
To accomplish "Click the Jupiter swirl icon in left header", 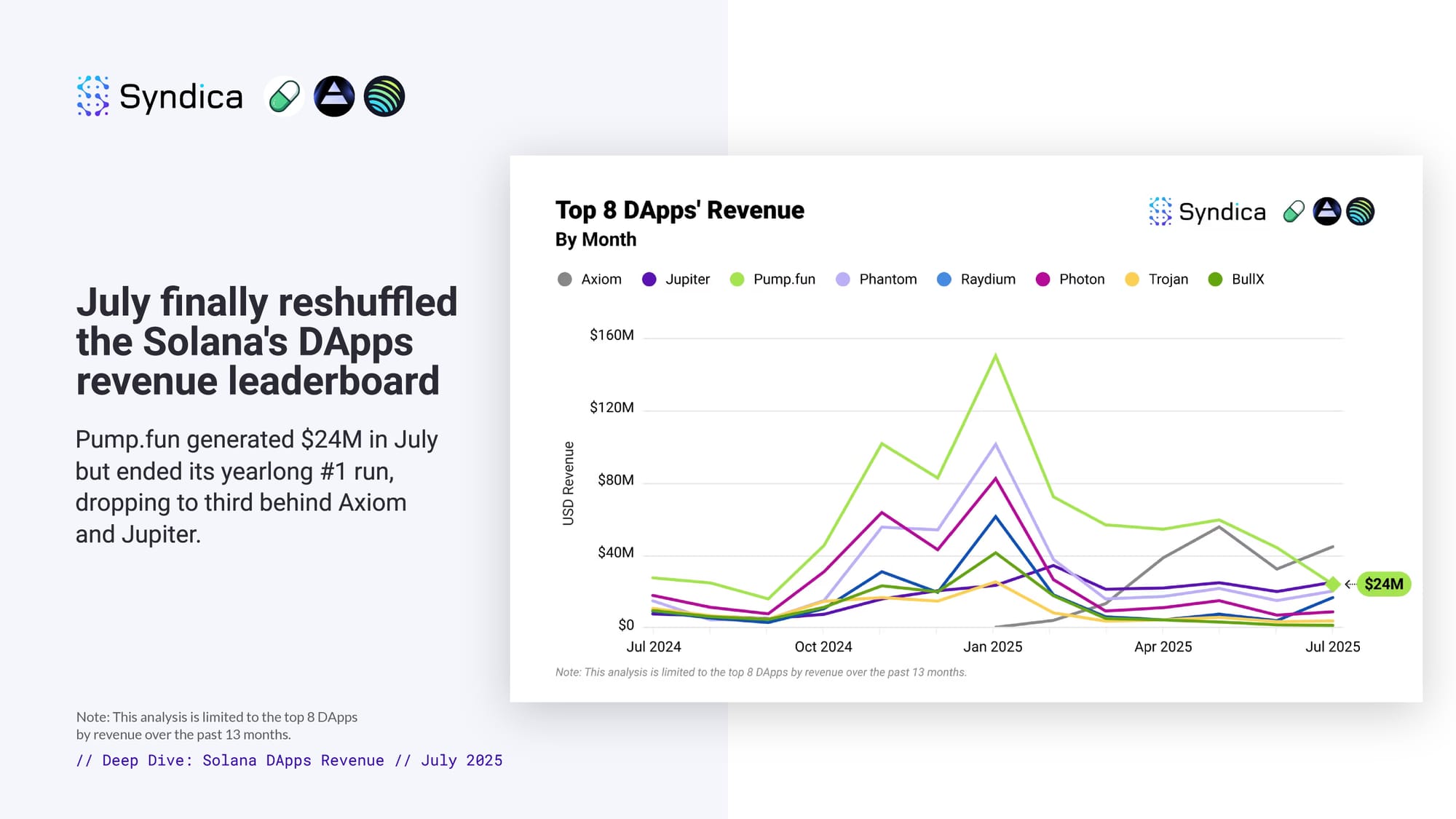I will tap(384, 96).
